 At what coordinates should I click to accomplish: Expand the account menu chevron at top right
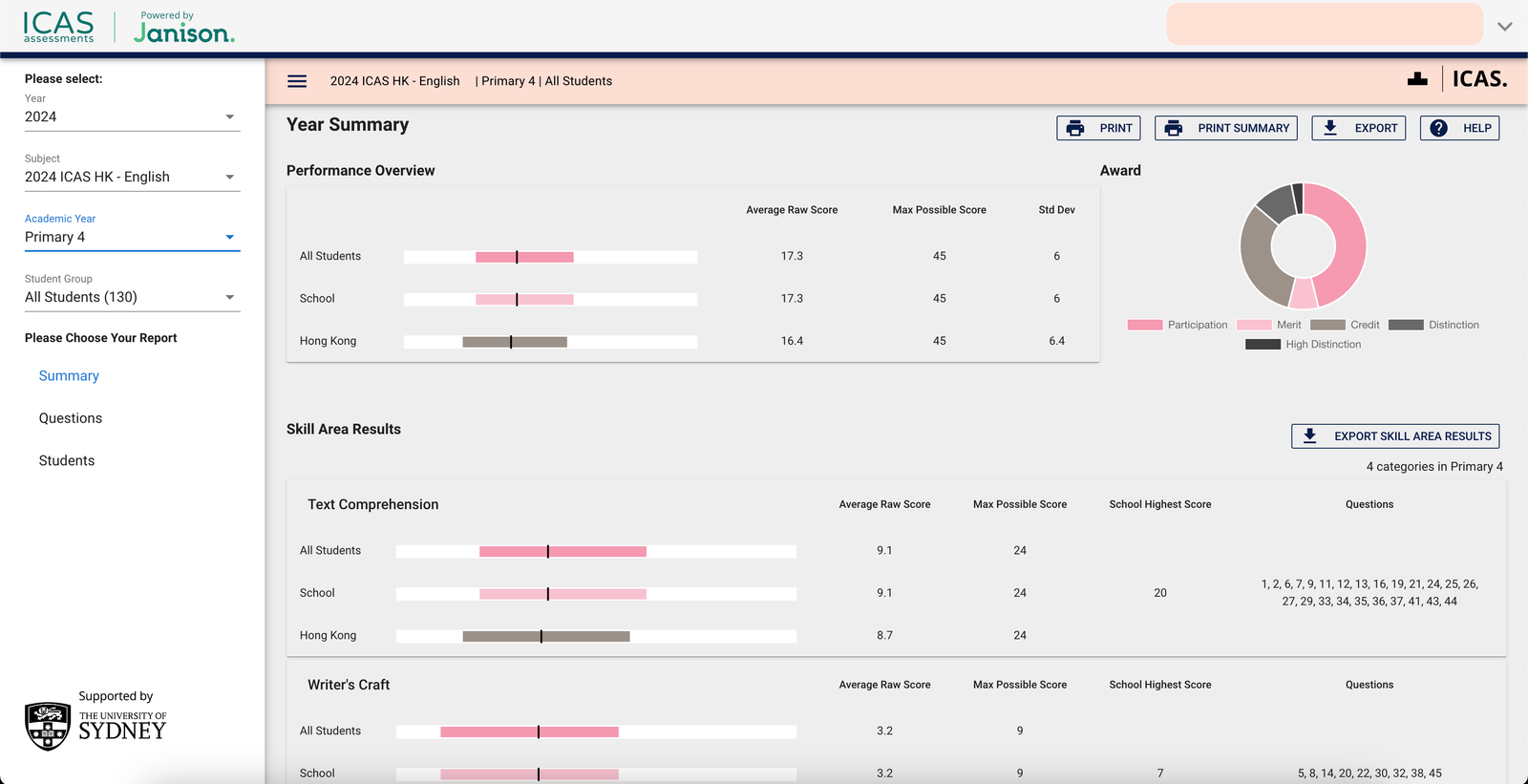click(x=1504, y=27)
